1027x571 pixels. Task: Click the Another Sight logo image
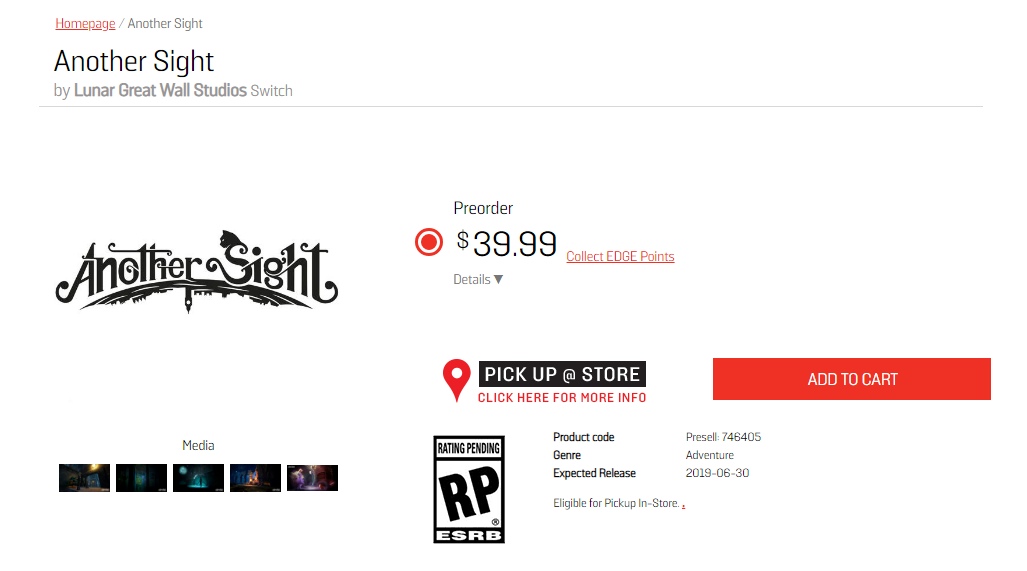click(x=196, y=271)
